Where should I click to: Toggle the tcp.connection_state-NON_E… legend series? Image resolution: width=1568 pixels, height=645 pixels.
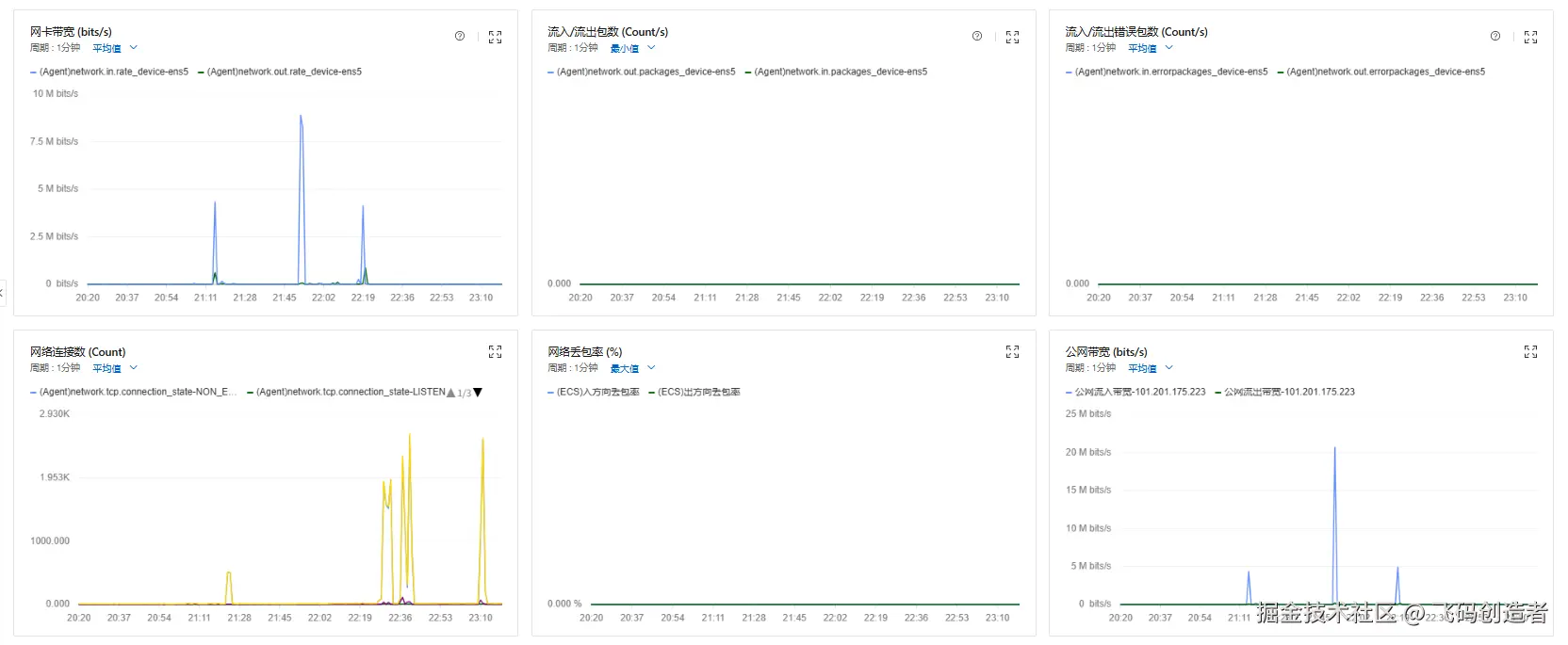point(134,392)
